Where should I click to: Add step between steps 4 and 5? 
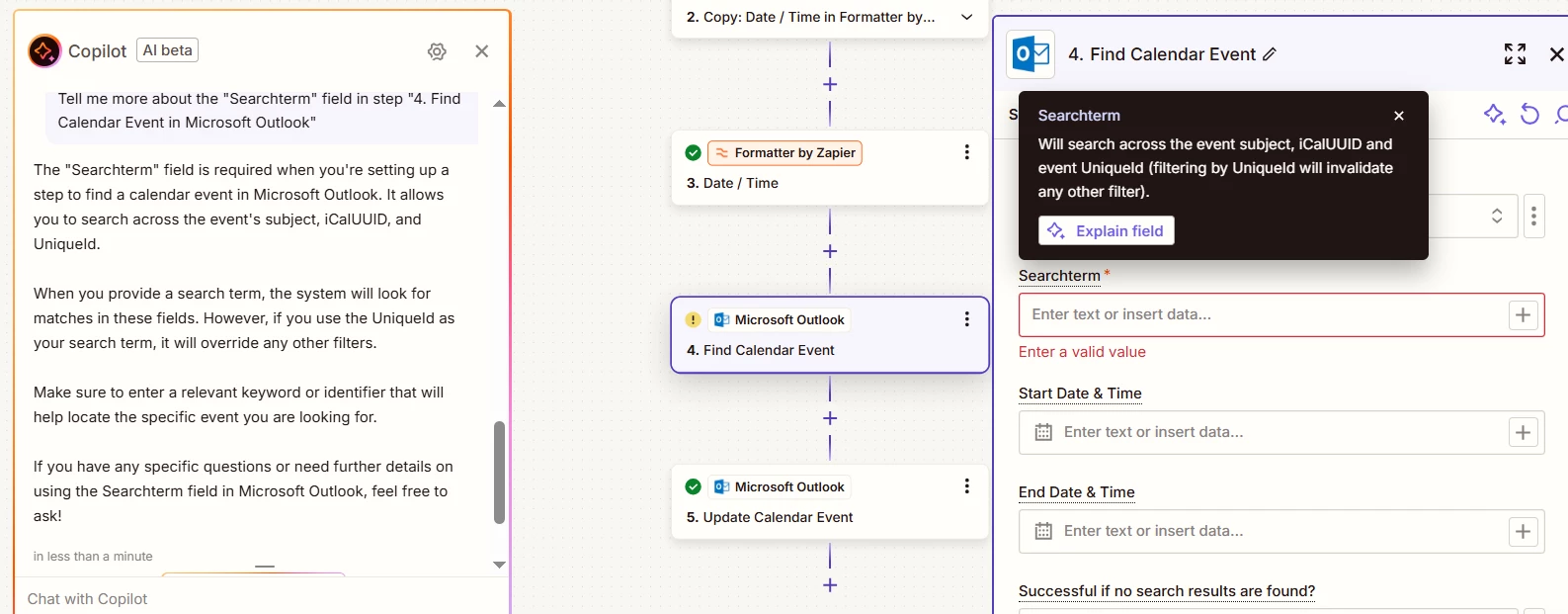point(830,418)
